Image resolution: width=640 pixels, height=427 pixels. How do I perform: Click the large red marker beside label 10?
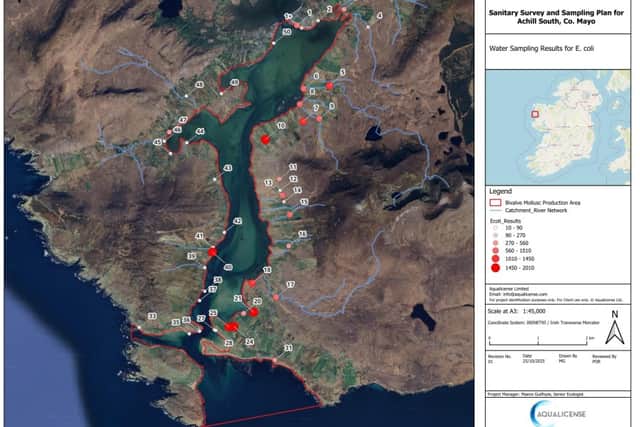point(265,140)
